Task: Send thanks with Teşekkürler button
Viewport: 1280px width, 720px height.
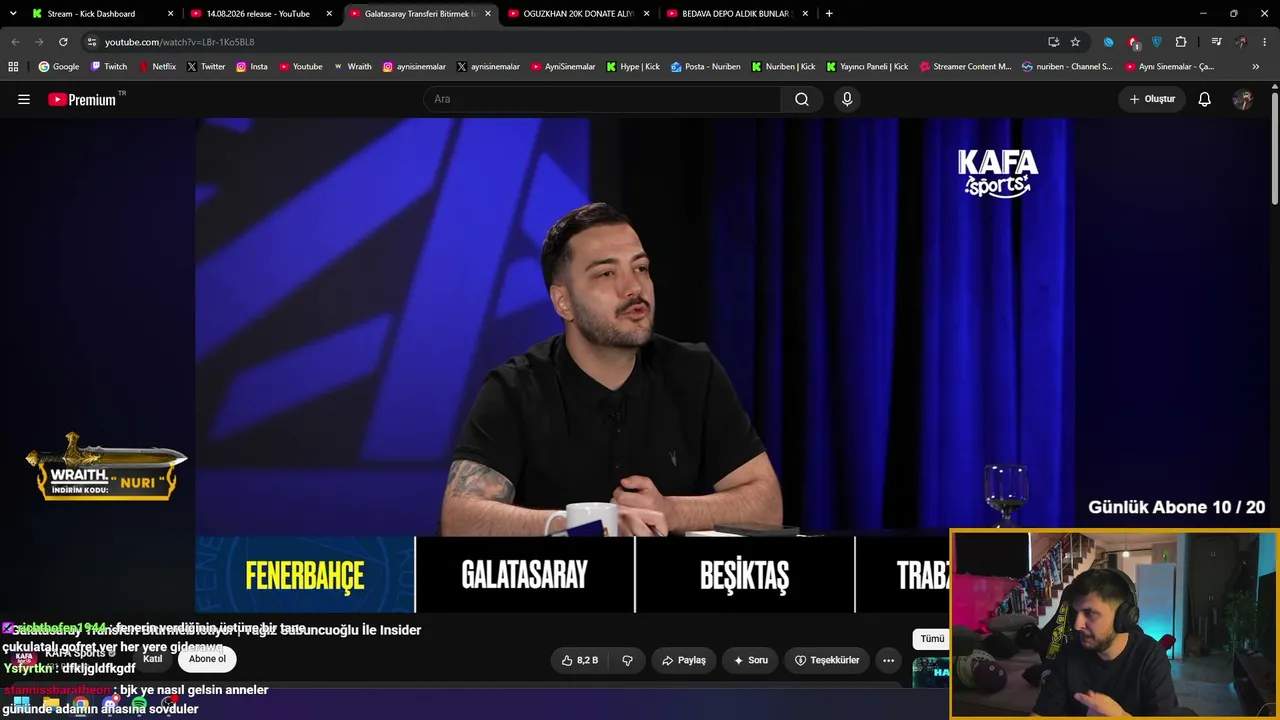Action: coord(827,660)
